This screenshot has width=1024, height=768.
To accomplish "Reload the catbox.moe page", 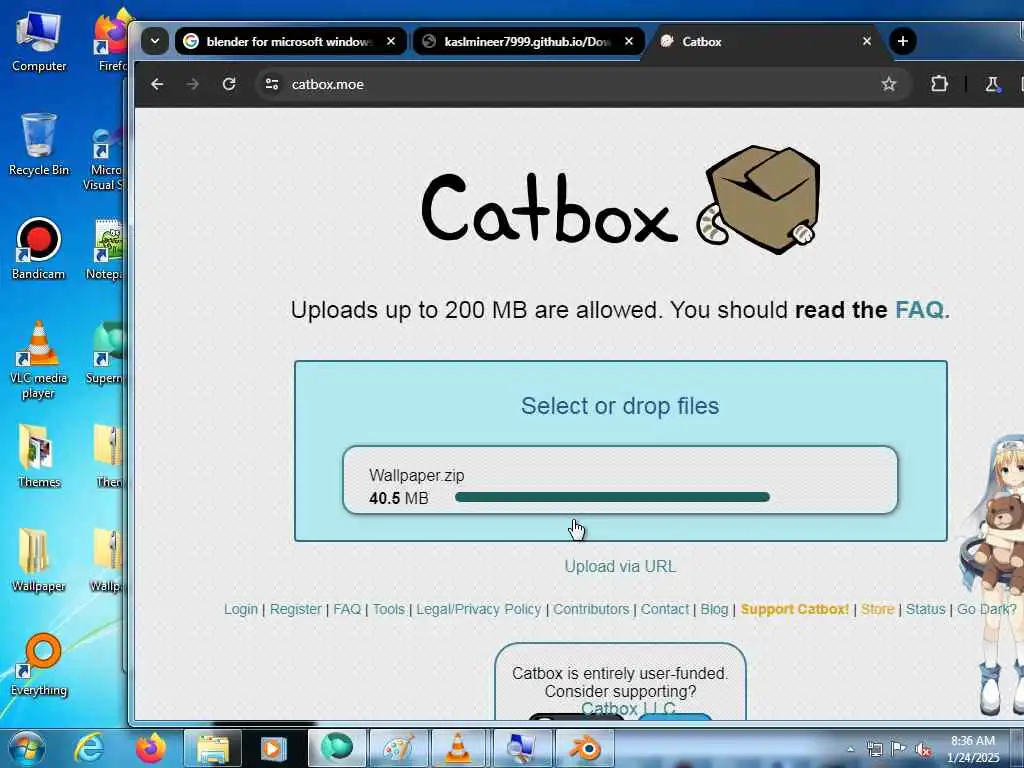I will click(229, 84).
